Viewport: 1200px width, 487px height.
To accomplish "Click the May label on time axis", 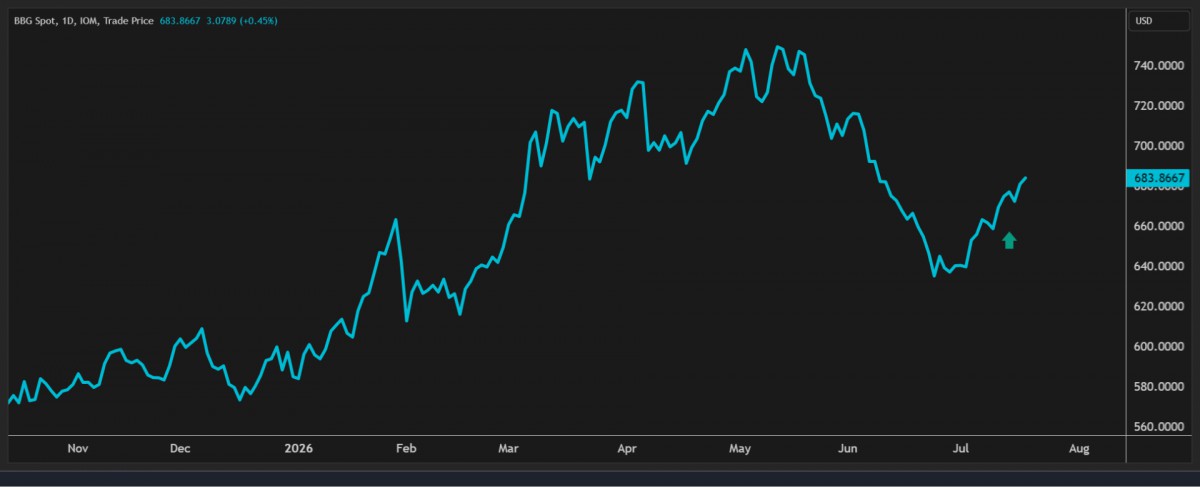I will [739, 450].
